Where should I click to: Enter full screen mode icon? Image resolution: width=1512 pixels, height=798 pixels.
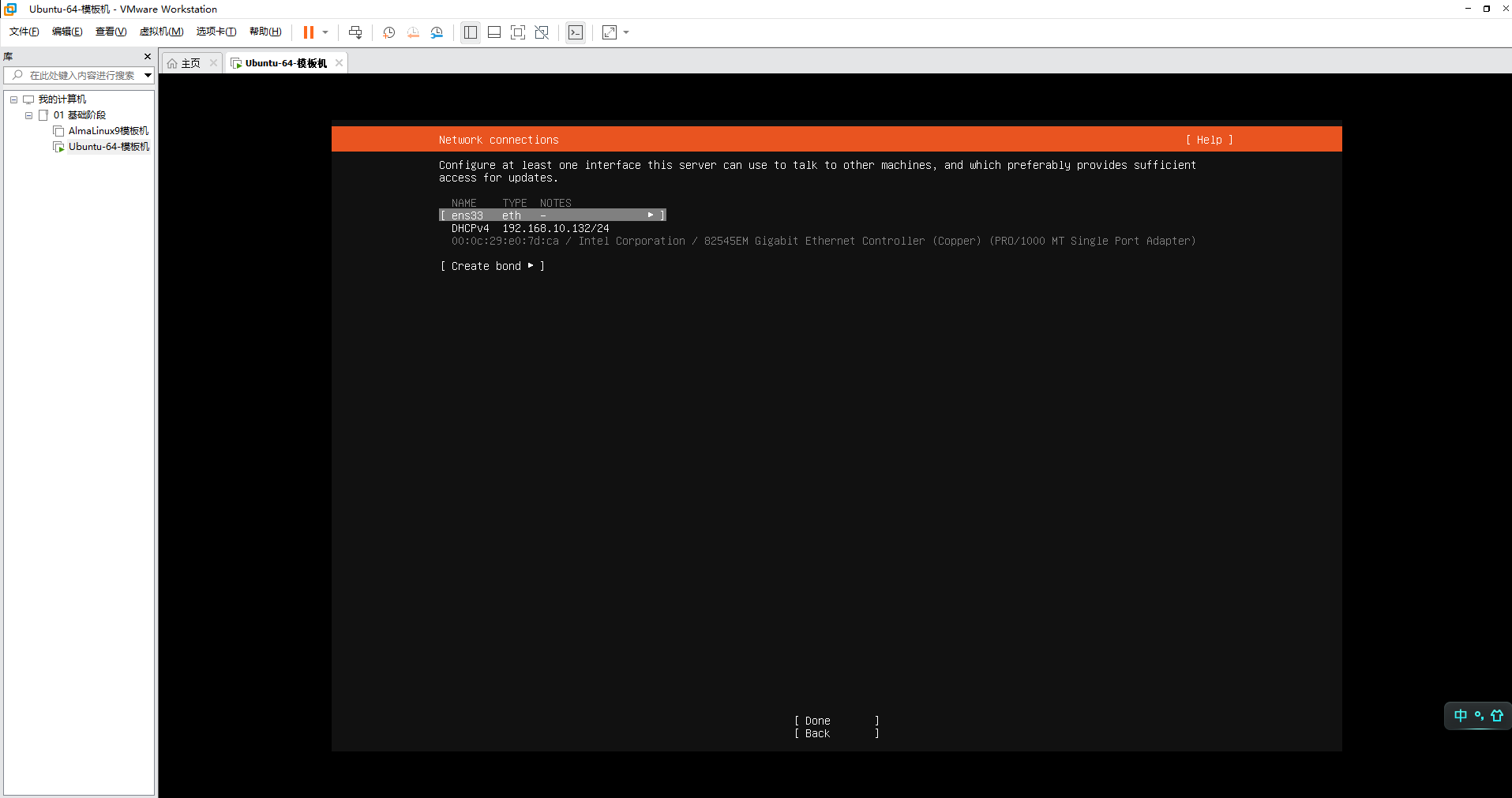tap(518, 32)
